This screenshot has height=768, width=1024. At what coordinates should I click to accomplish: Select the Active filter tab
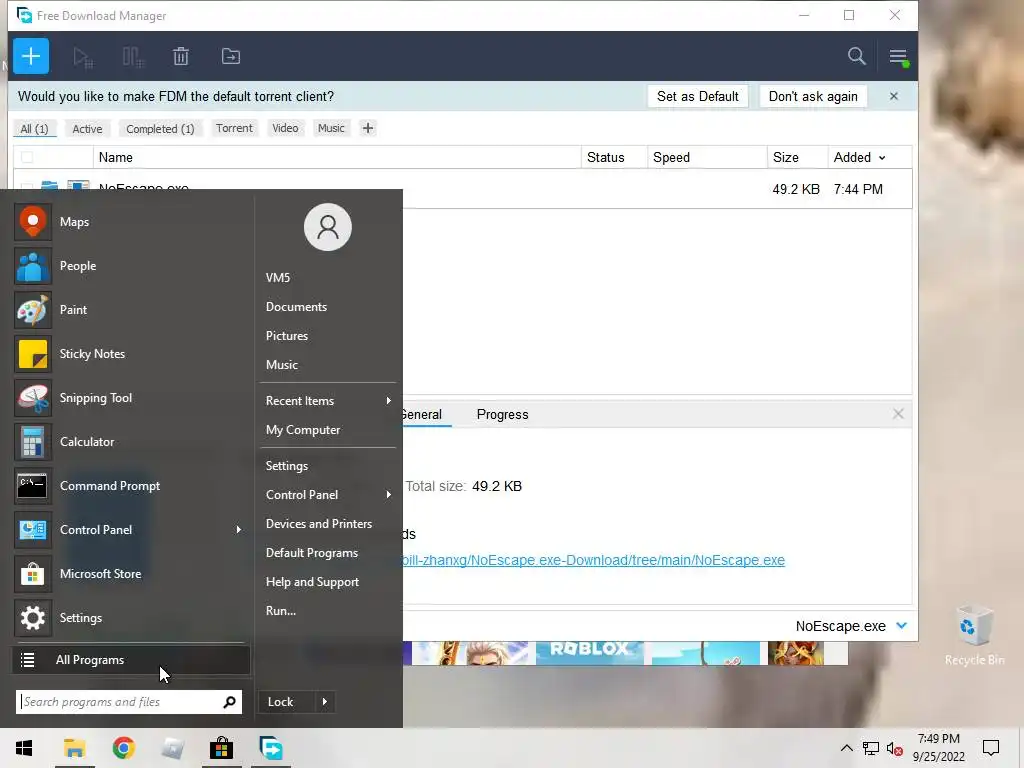[x=87, y=129]
